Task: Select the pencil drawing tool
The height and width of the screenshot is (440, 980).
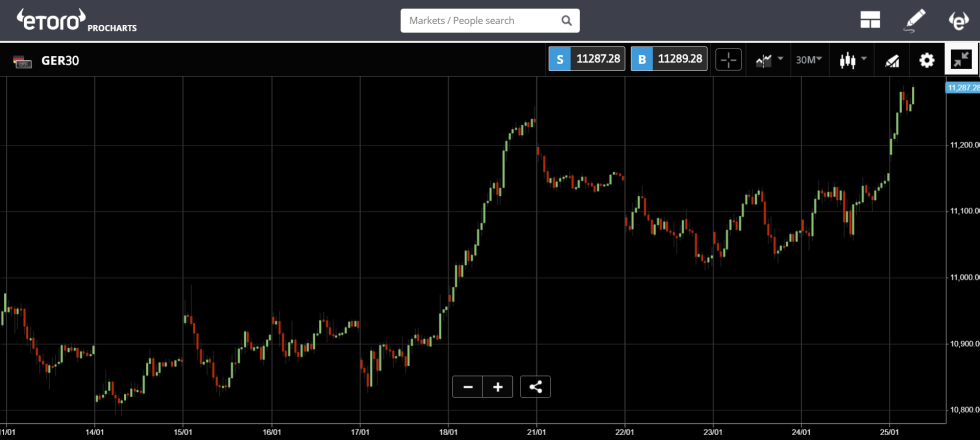Action: (x=915, y=20)
